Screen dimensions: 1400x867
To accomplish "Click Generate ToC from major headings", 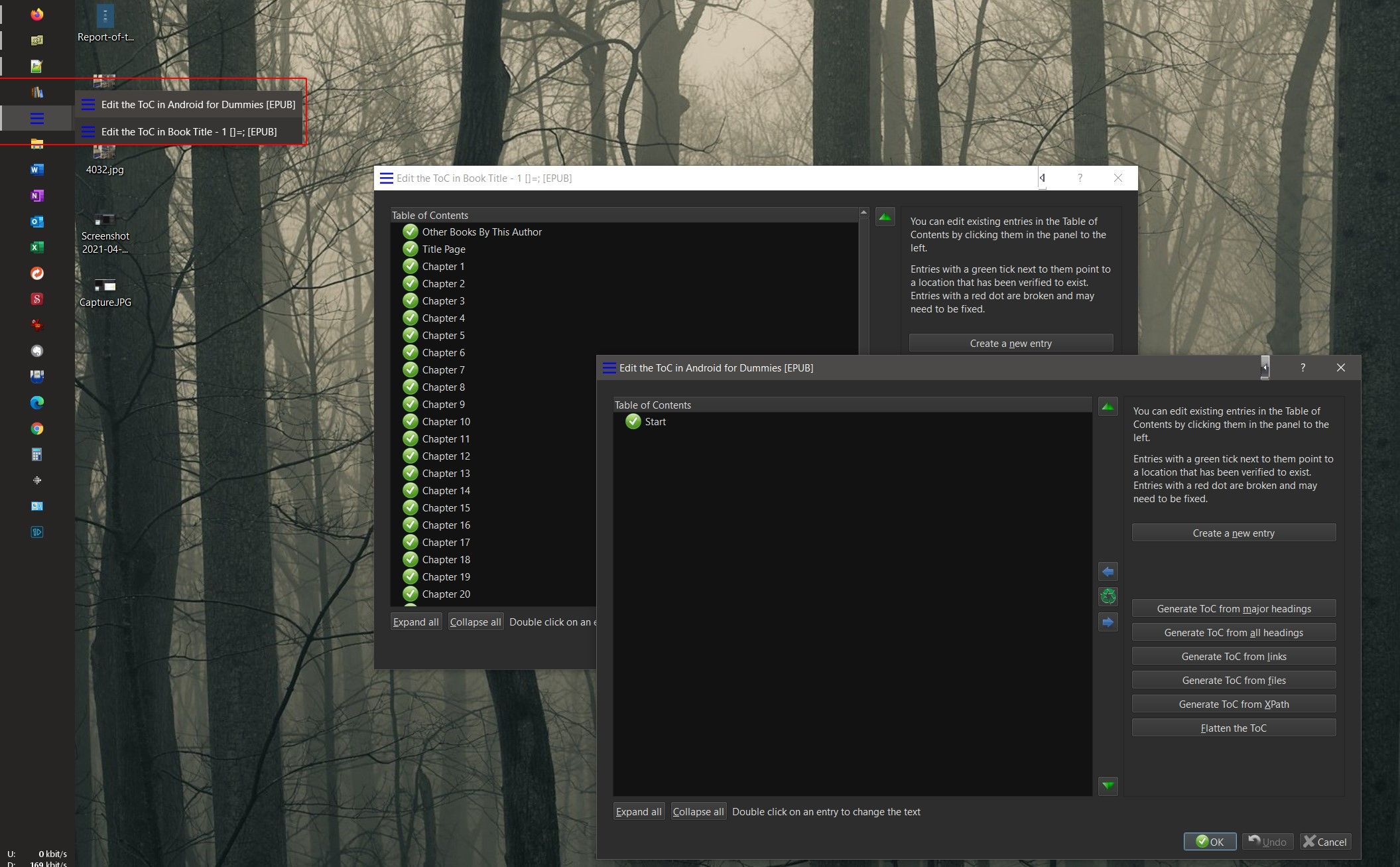I will (1233, 608).
